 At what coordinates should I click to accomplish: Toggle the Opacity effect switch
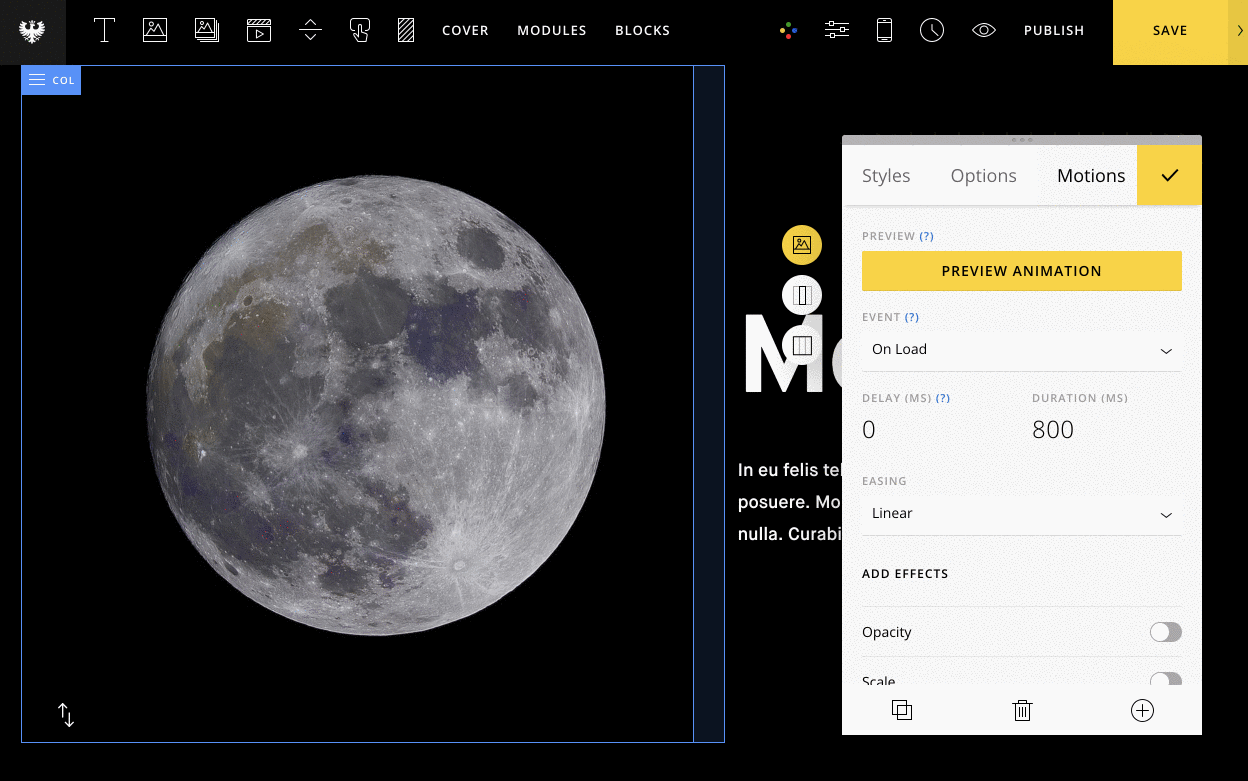point(1165,632)
